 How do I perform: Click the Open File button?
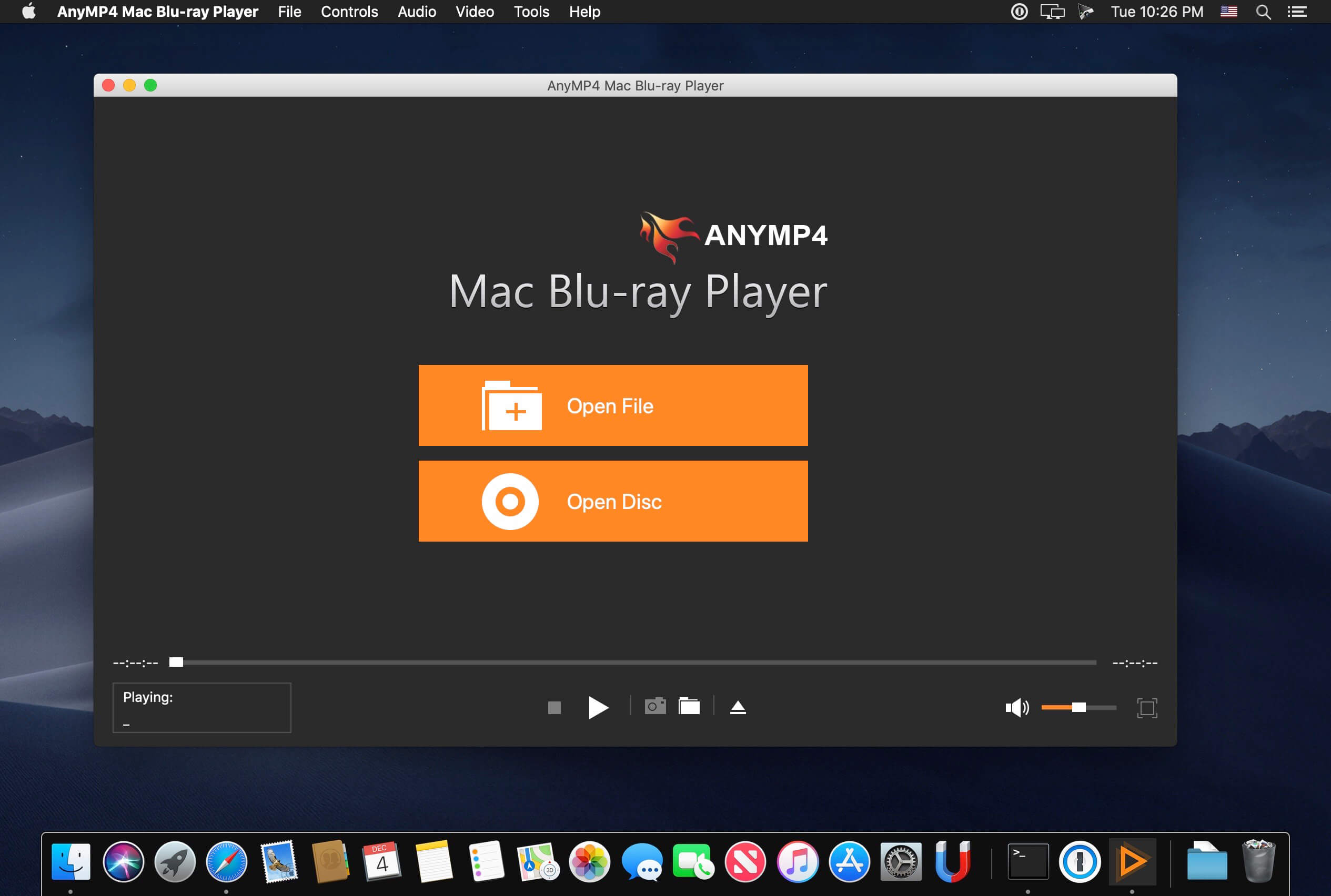613,405
